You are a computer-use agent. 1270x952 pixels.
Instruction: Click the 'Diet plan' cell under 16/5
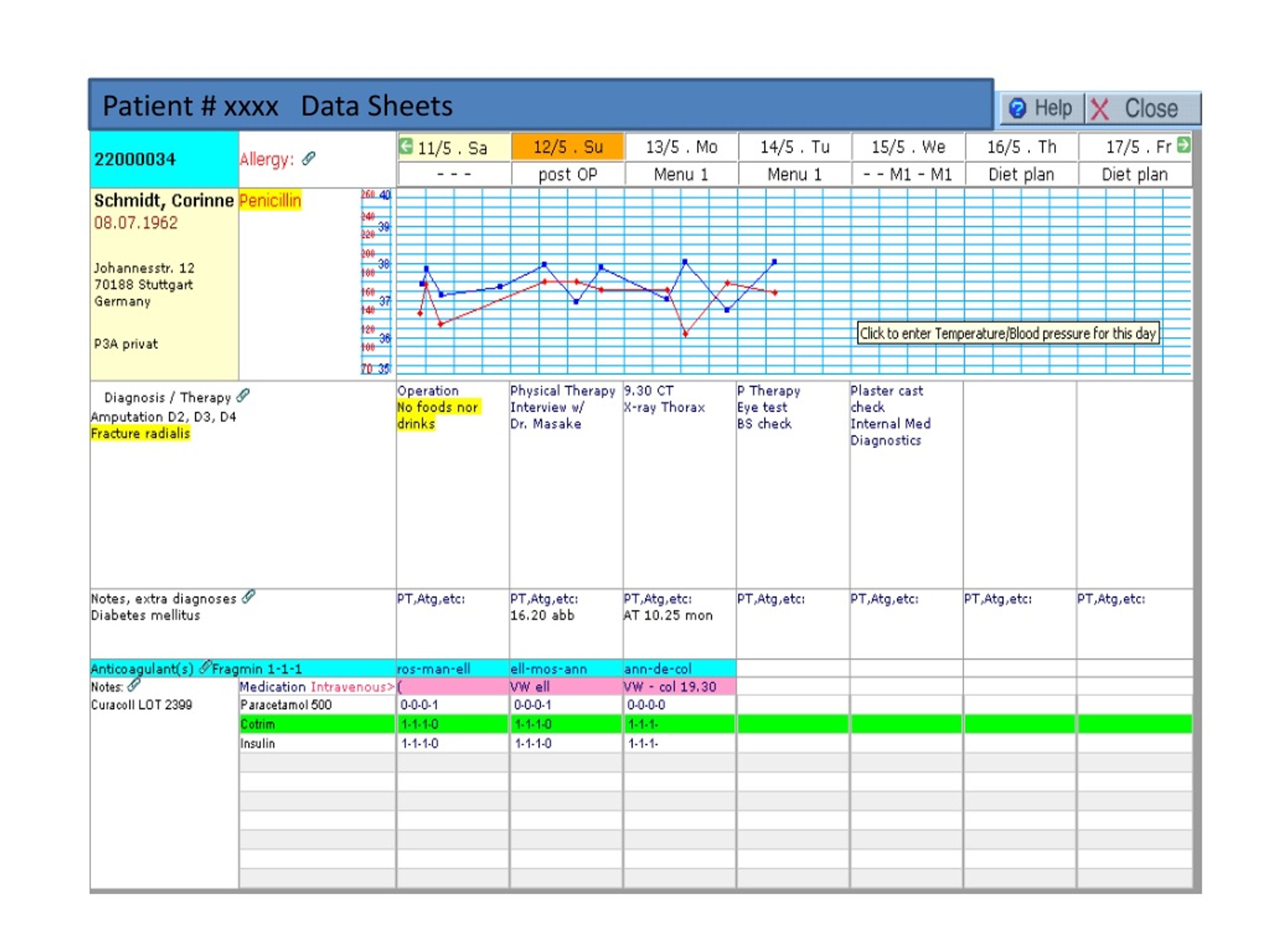pyautogui.click(x=1021, y=174)
